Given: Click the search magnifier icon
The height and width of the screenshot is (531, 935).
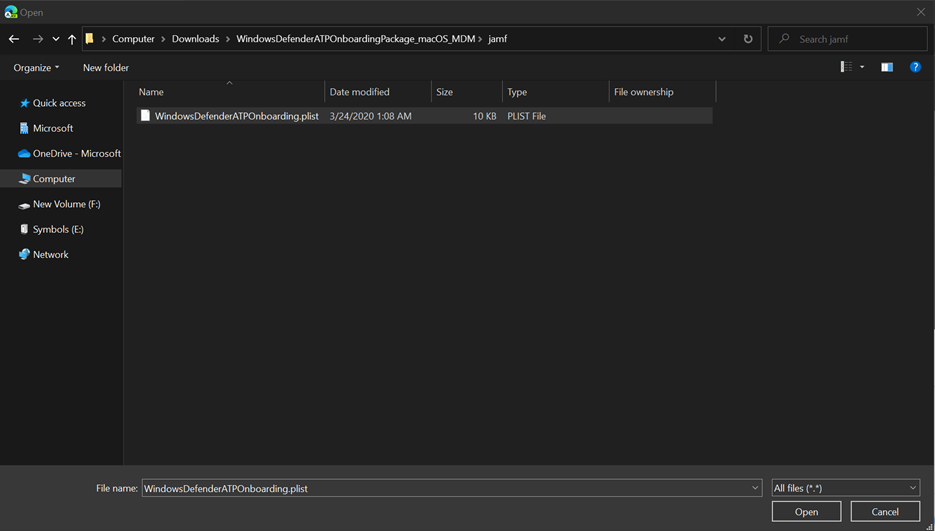Looking at the screenshot, I should (x=784, y=39).
